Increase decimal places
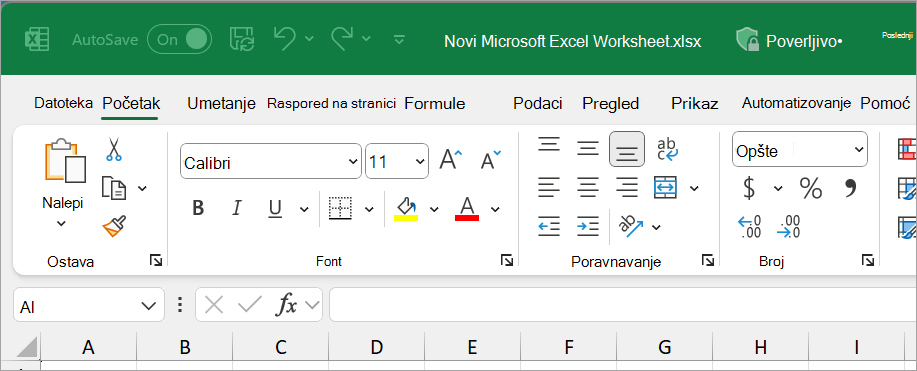The height and width of the screenshot is (371, 917). coord(749,226)
